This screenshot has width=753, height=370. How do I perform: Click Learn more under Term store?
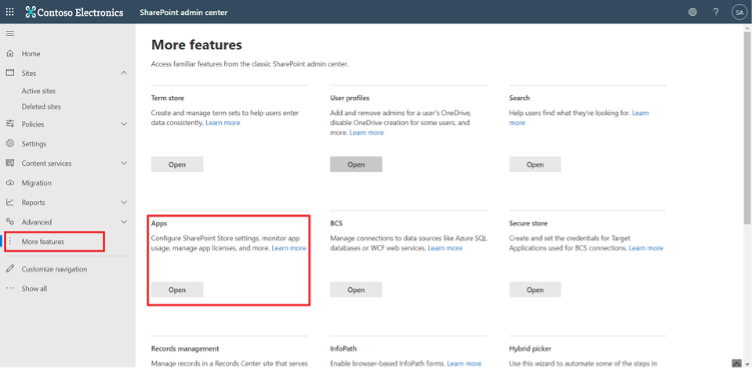(x=223, y=123)
